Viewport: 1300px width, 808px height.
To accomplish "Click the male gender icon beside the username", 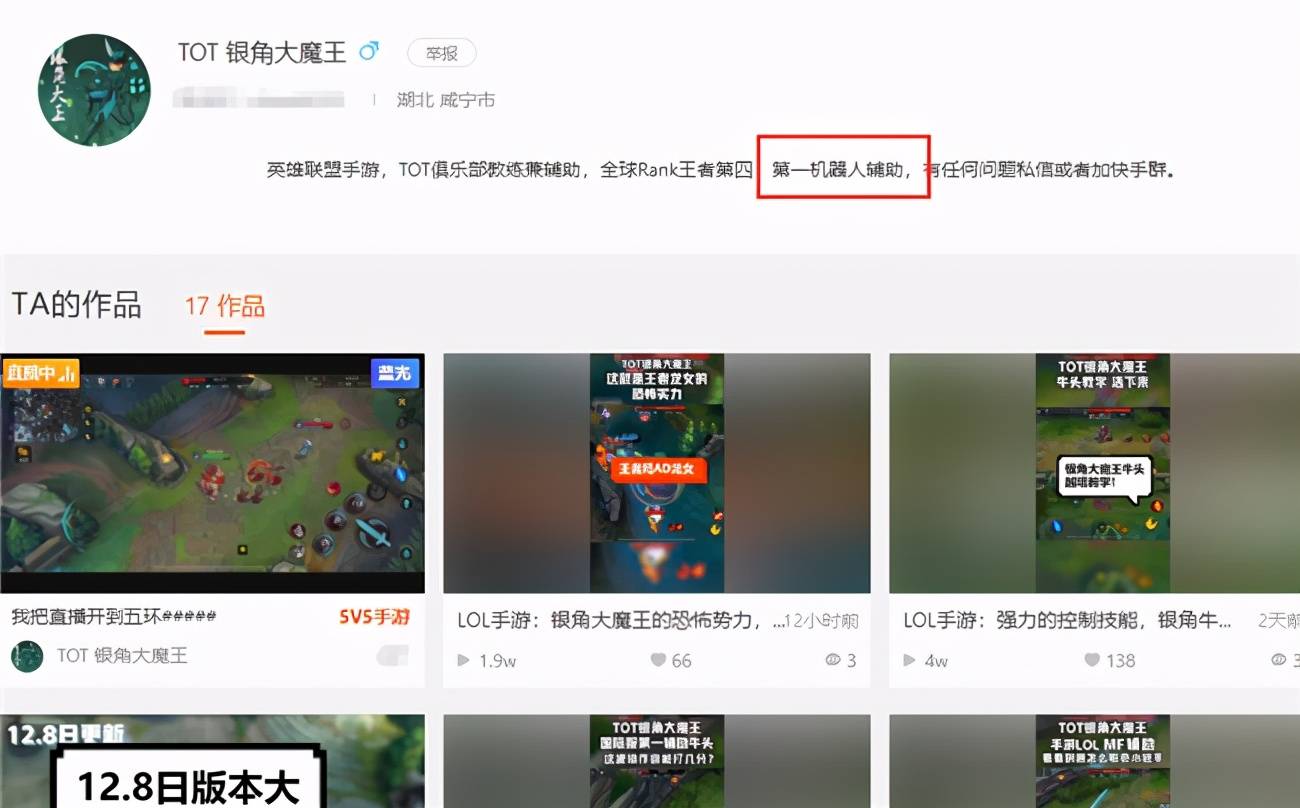I will [369, 50].
